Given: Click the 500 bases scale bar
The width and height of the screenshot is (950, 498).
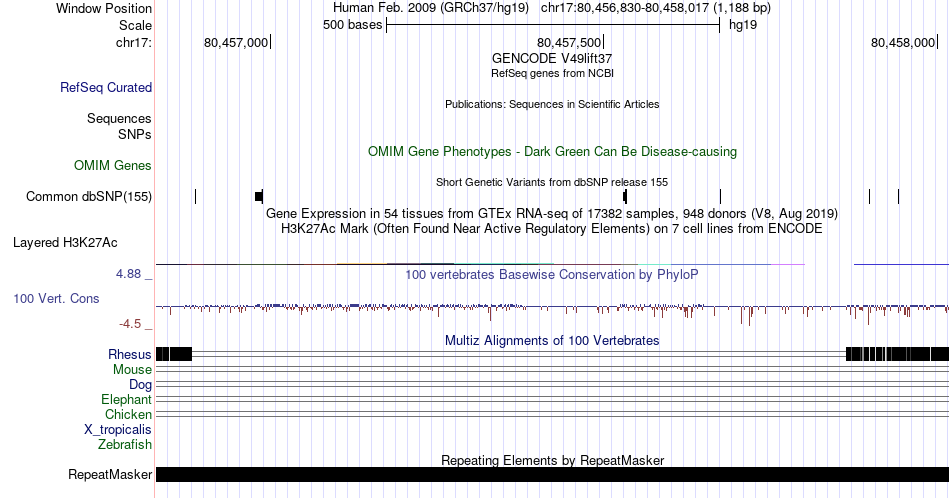Looking at the screenshot, I should 553,25.
